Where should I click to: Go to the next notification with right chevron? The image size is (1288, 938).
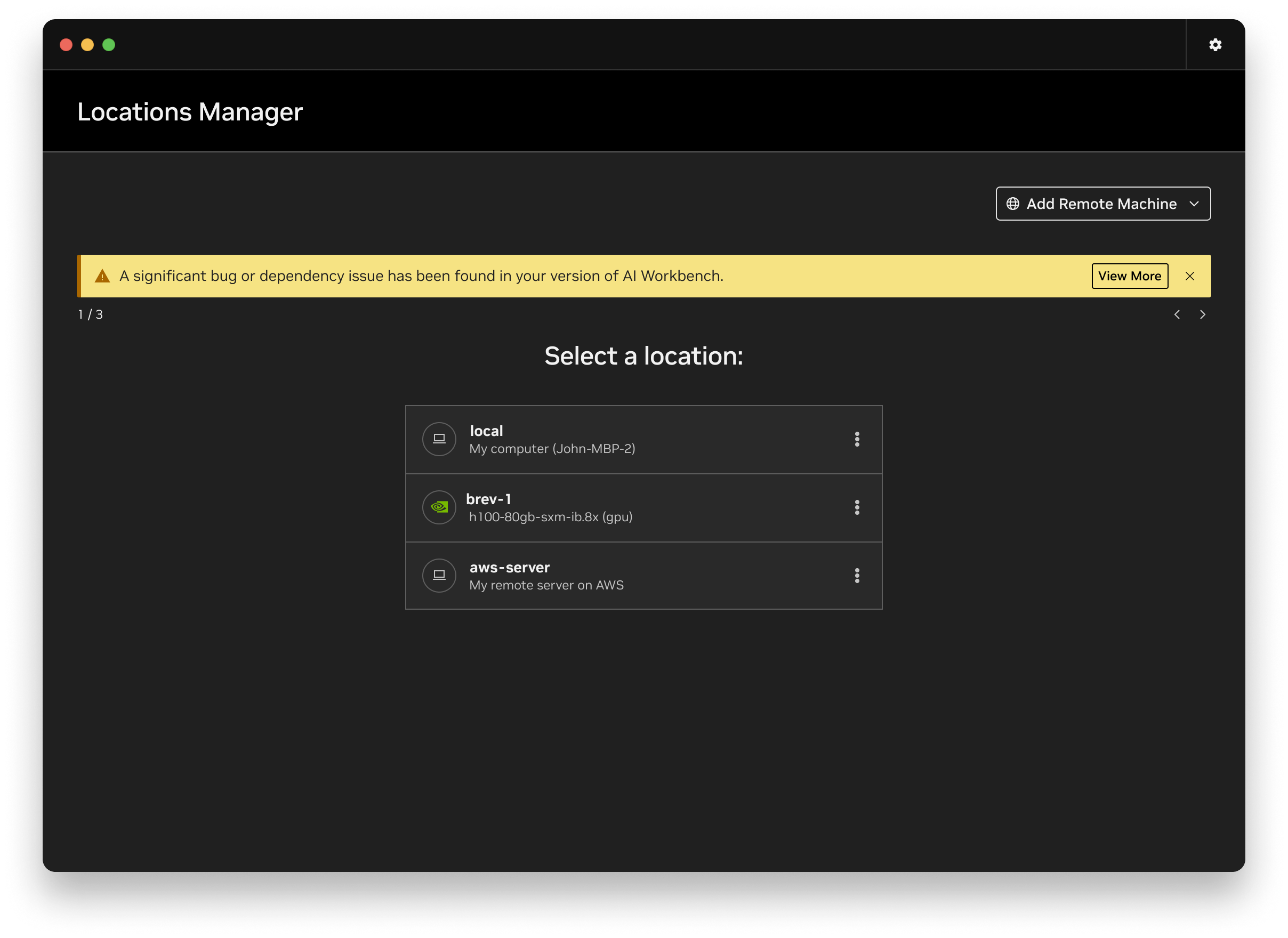pyautogui.click(x=1202, y=314)
